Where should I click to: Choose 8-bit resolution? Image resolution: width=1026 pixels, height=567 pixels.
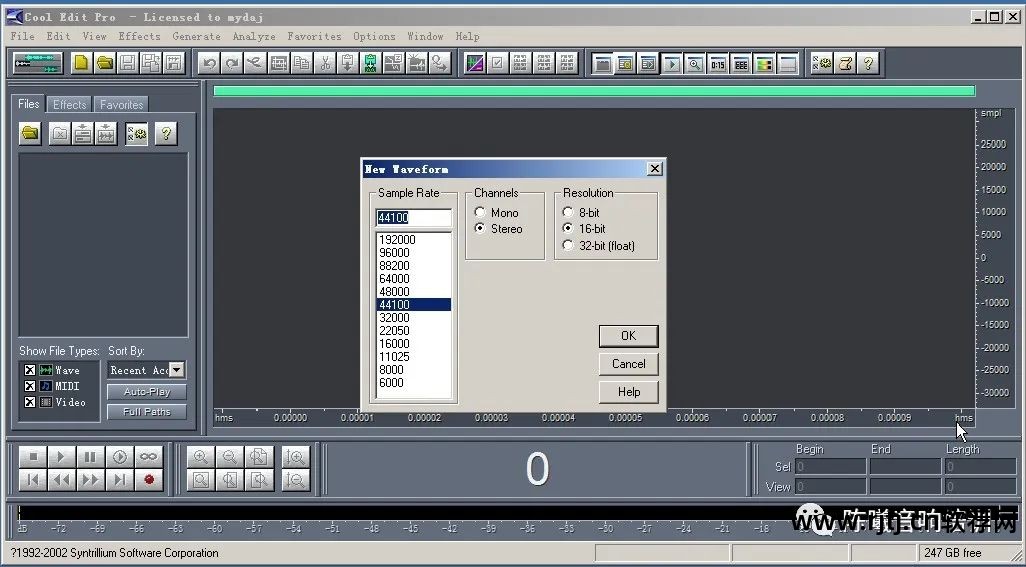(581, 213)
